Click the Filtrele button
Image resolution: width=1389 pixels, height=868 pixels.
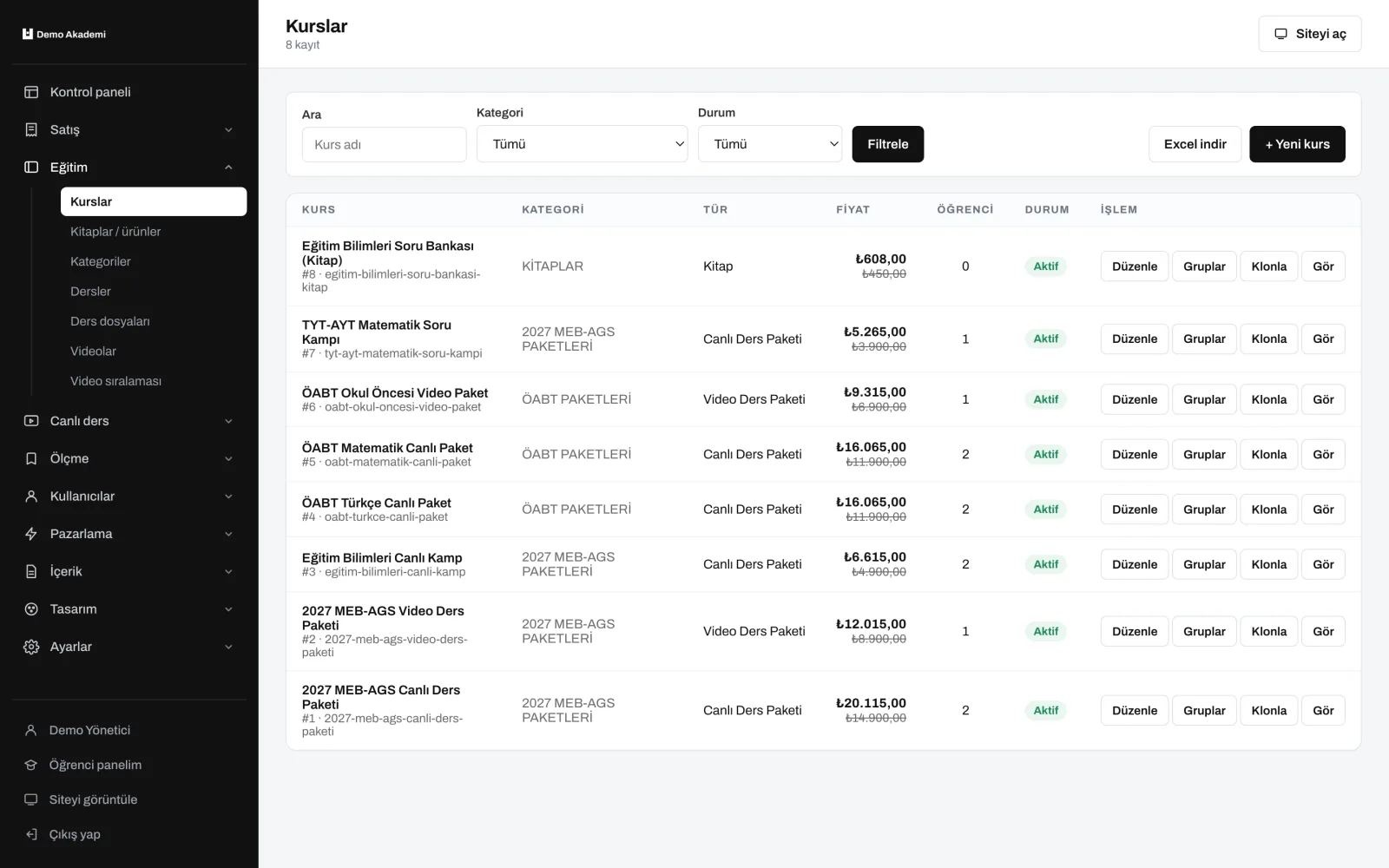tap(887, 144)
